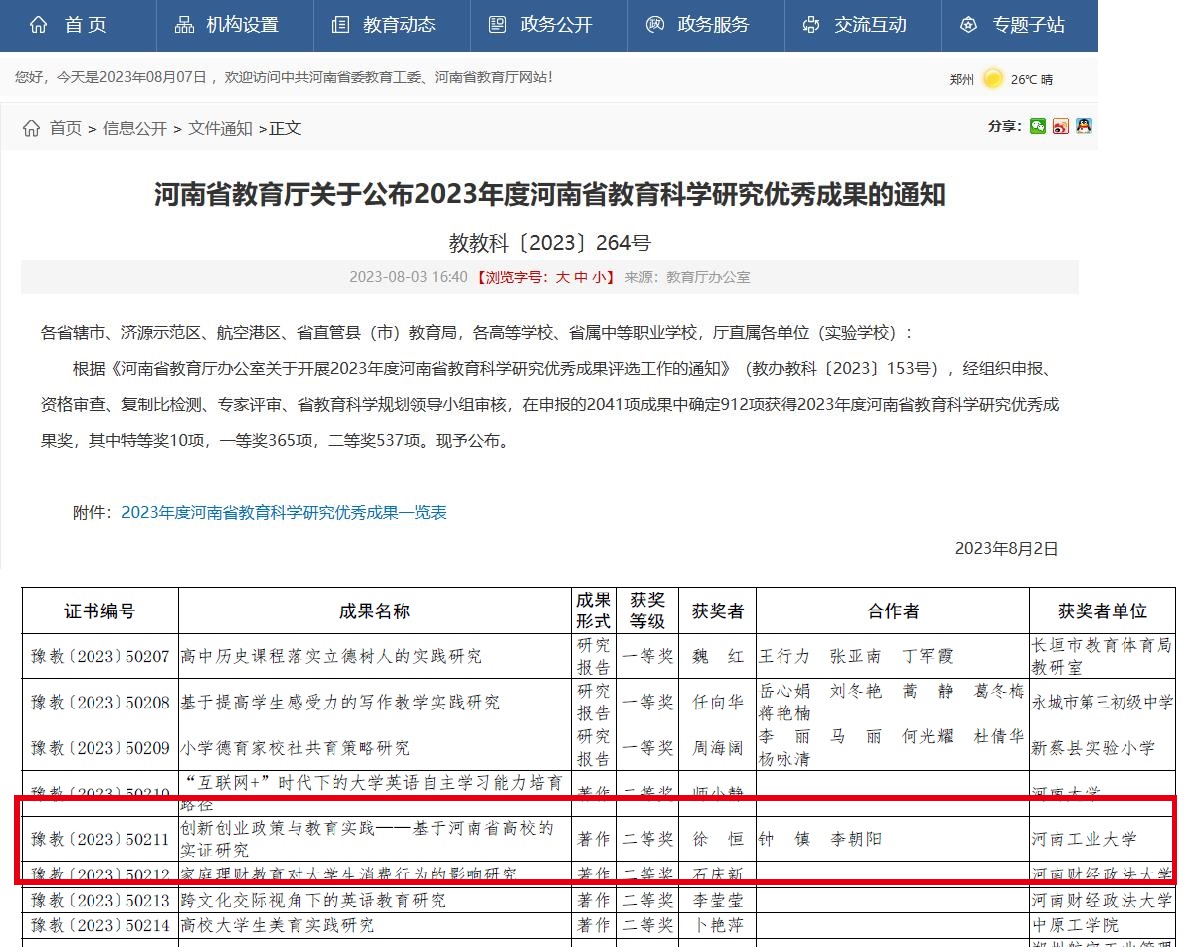The height and width of the screenshot is (952, 1196).
Task: Click the interaction icon beside 交流互动
Action: click(811, 25)
